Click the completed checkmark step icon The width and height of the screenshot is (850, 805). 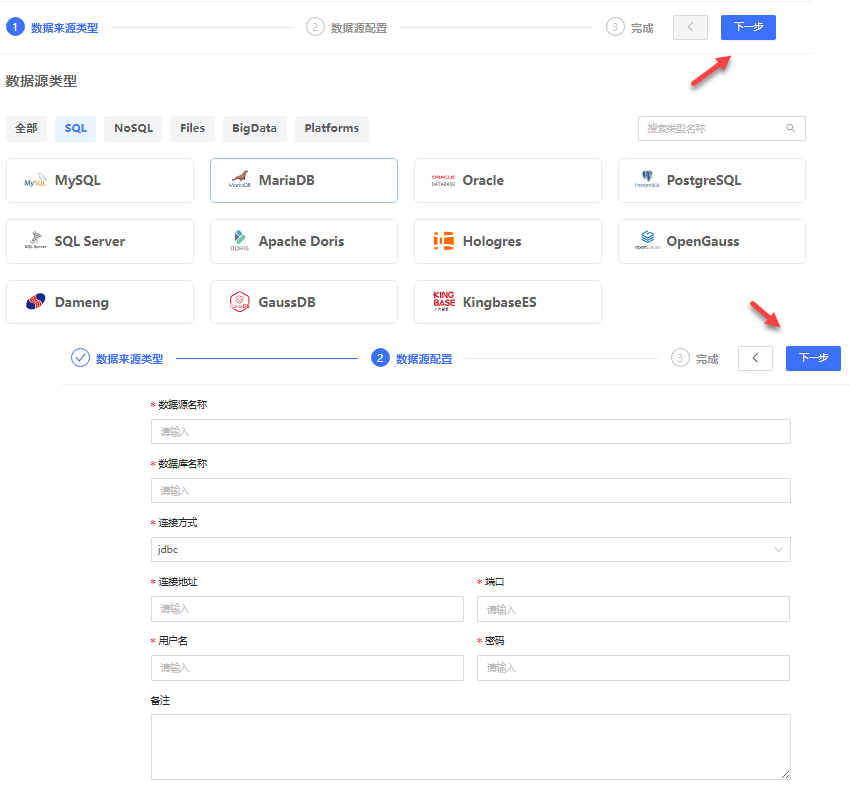click(x=80, y=358)
